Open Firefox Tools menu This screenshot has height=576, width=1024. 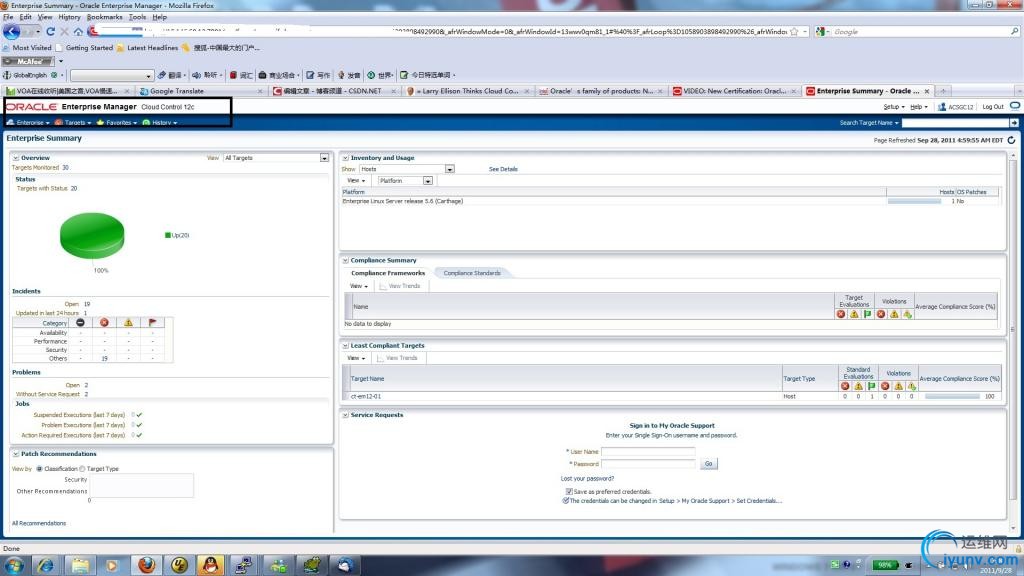point(137,17)
